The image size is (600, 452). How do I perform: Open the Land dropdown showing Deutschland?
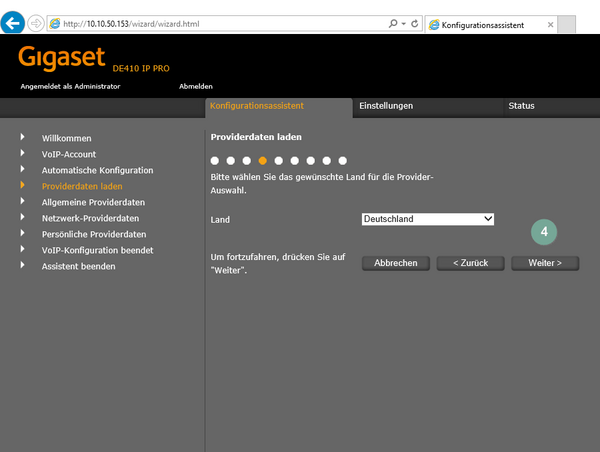(427, 219)
